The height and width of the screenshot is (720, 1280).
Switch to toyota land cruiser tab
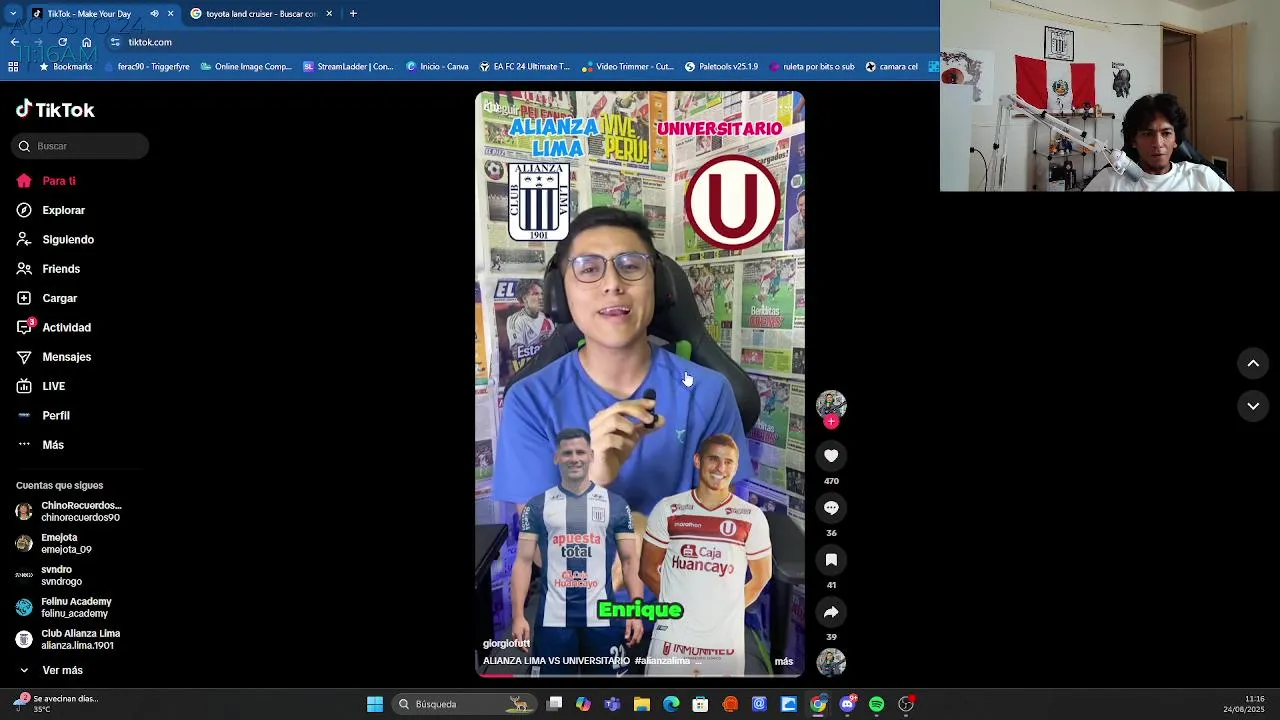[x=261, y=14]
